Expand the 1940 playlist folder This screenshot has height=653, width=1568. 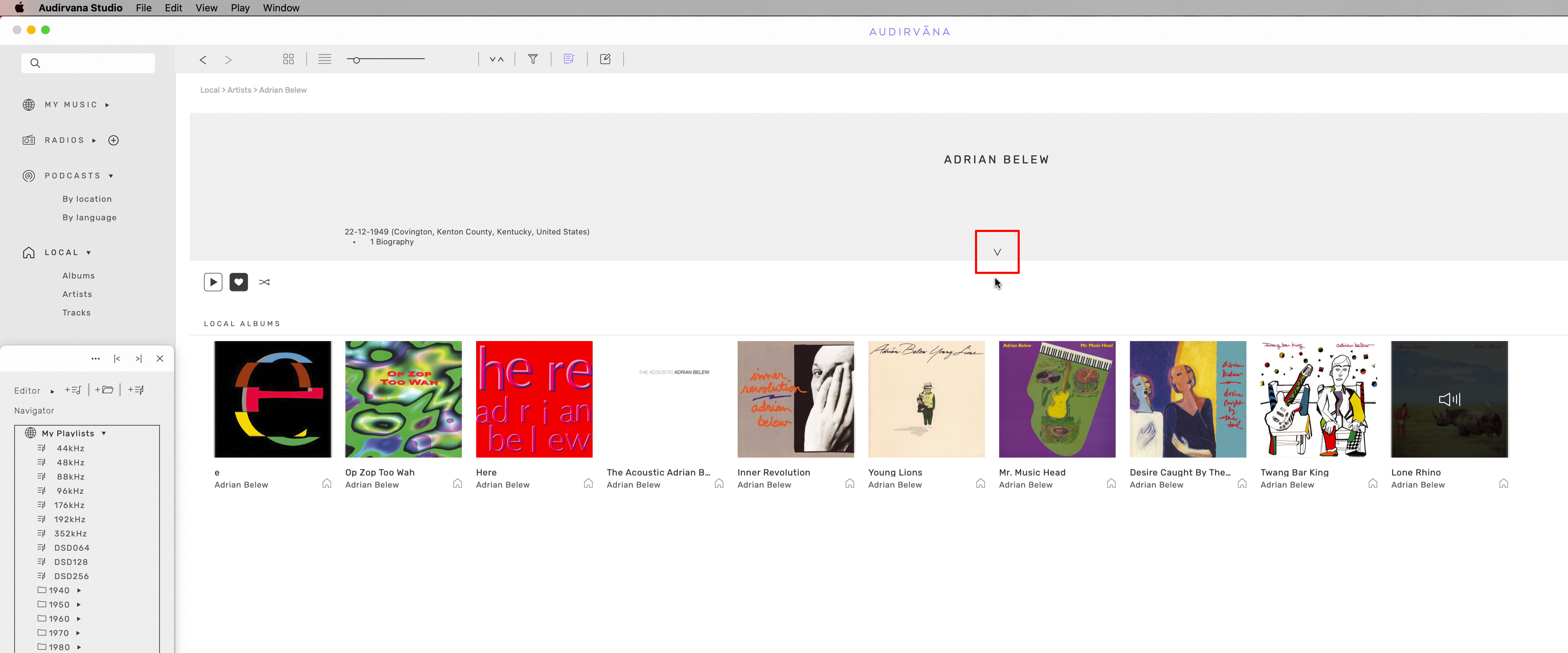[79, 590]
